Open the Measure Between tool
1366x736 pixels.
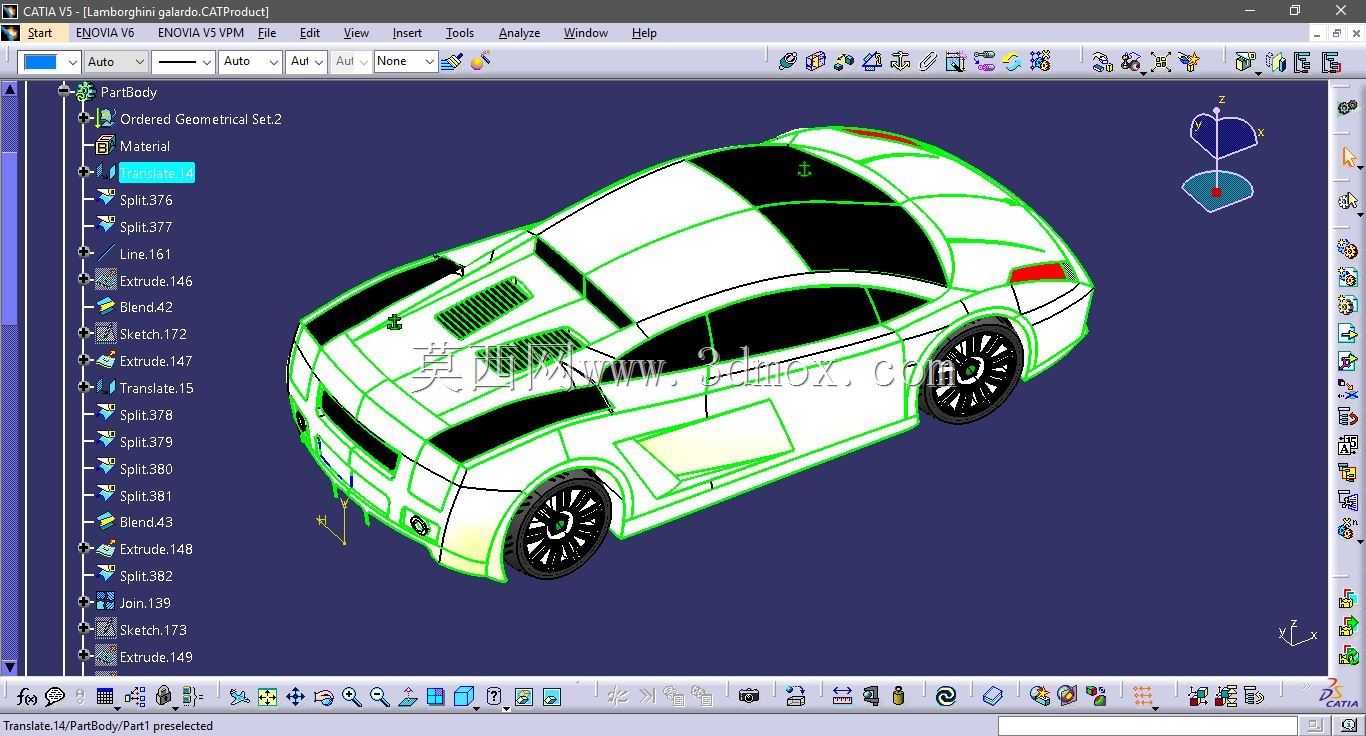842,696
